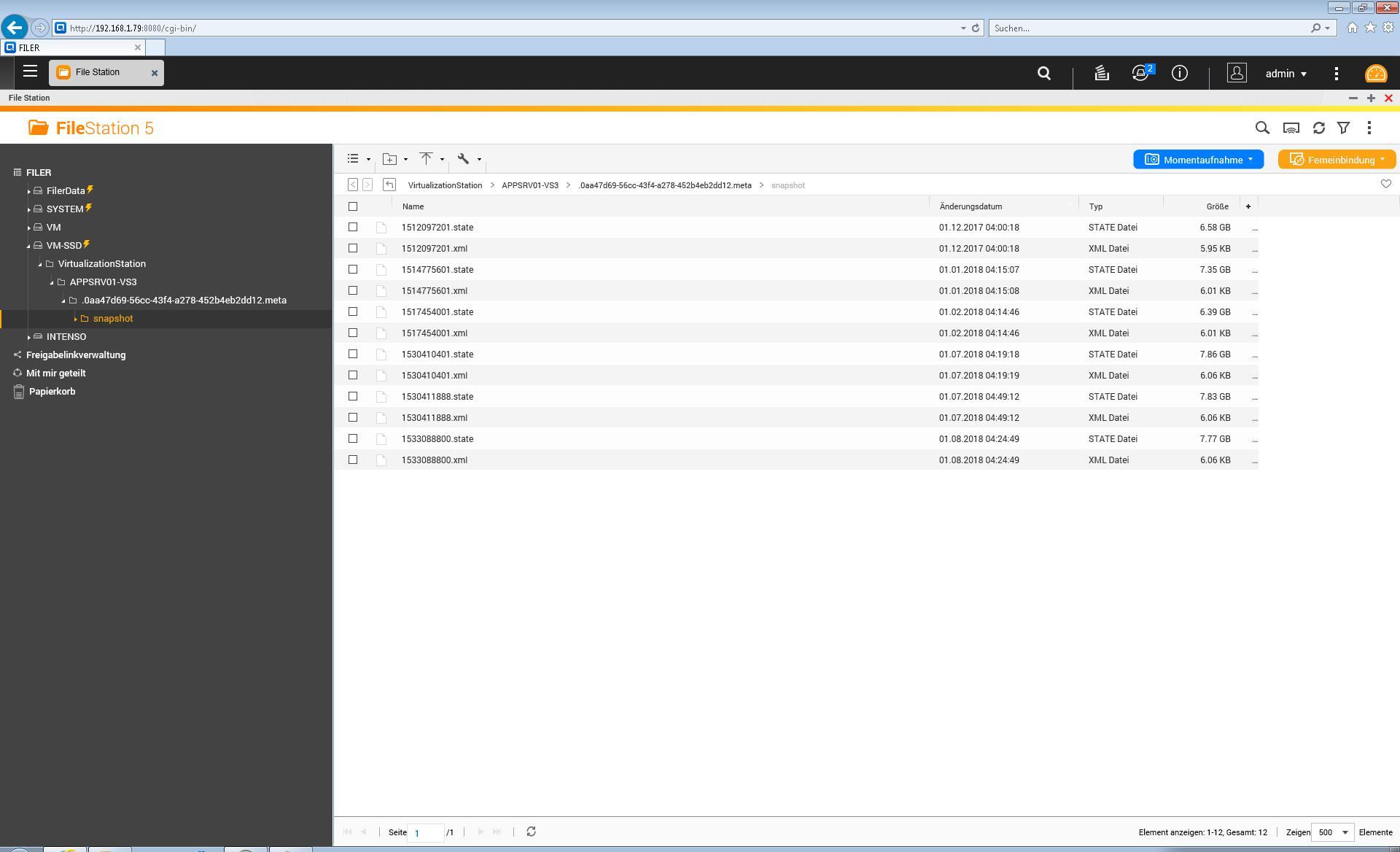Click the Seite page number field
This screenshot has height=852, width=1400.
pos(426,832)
